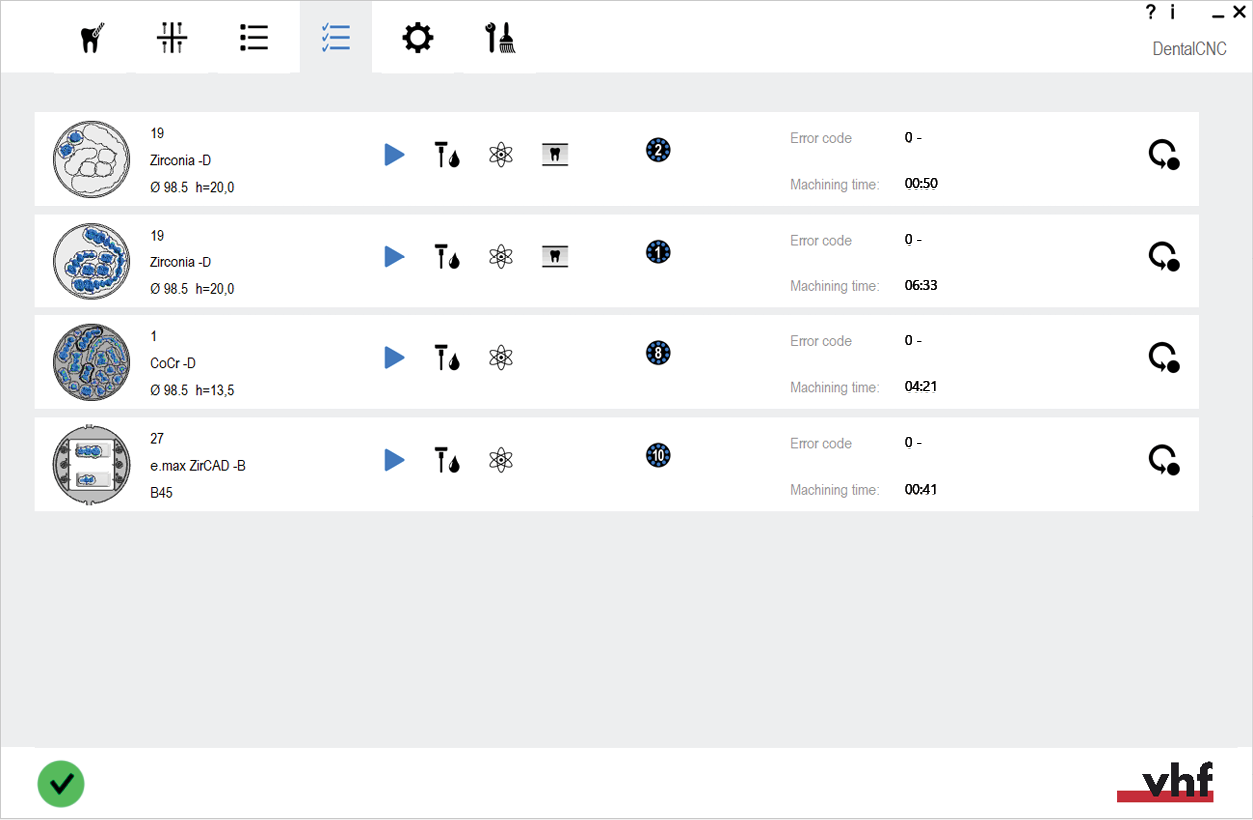Click the 'CoCr -D' material name
This screenshot has width=1253, height=820.
point(173,363)
